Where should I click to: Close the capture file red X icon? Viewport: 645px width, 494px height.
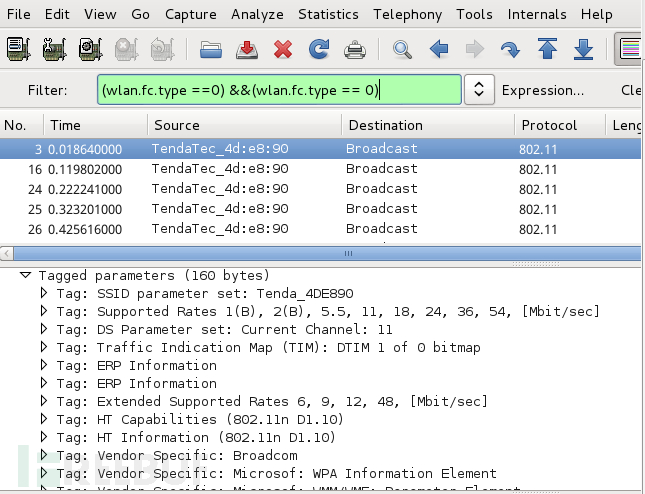point(283,48)
